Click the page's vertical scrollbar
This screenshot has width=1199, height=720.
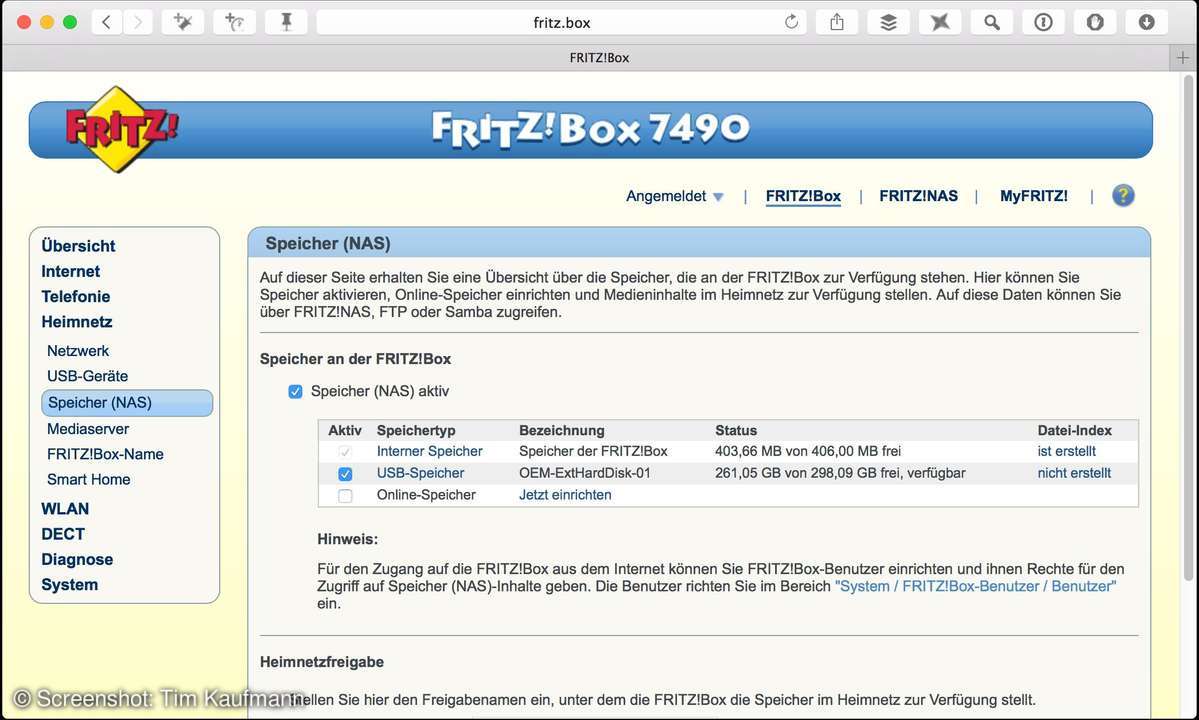coord(1188,326)
